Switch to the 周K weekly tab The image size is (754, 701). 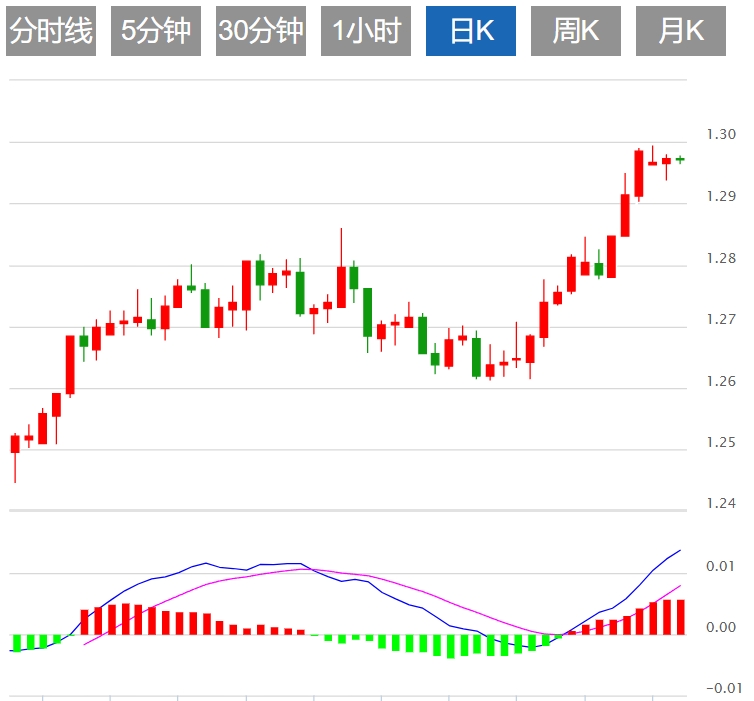576,31
